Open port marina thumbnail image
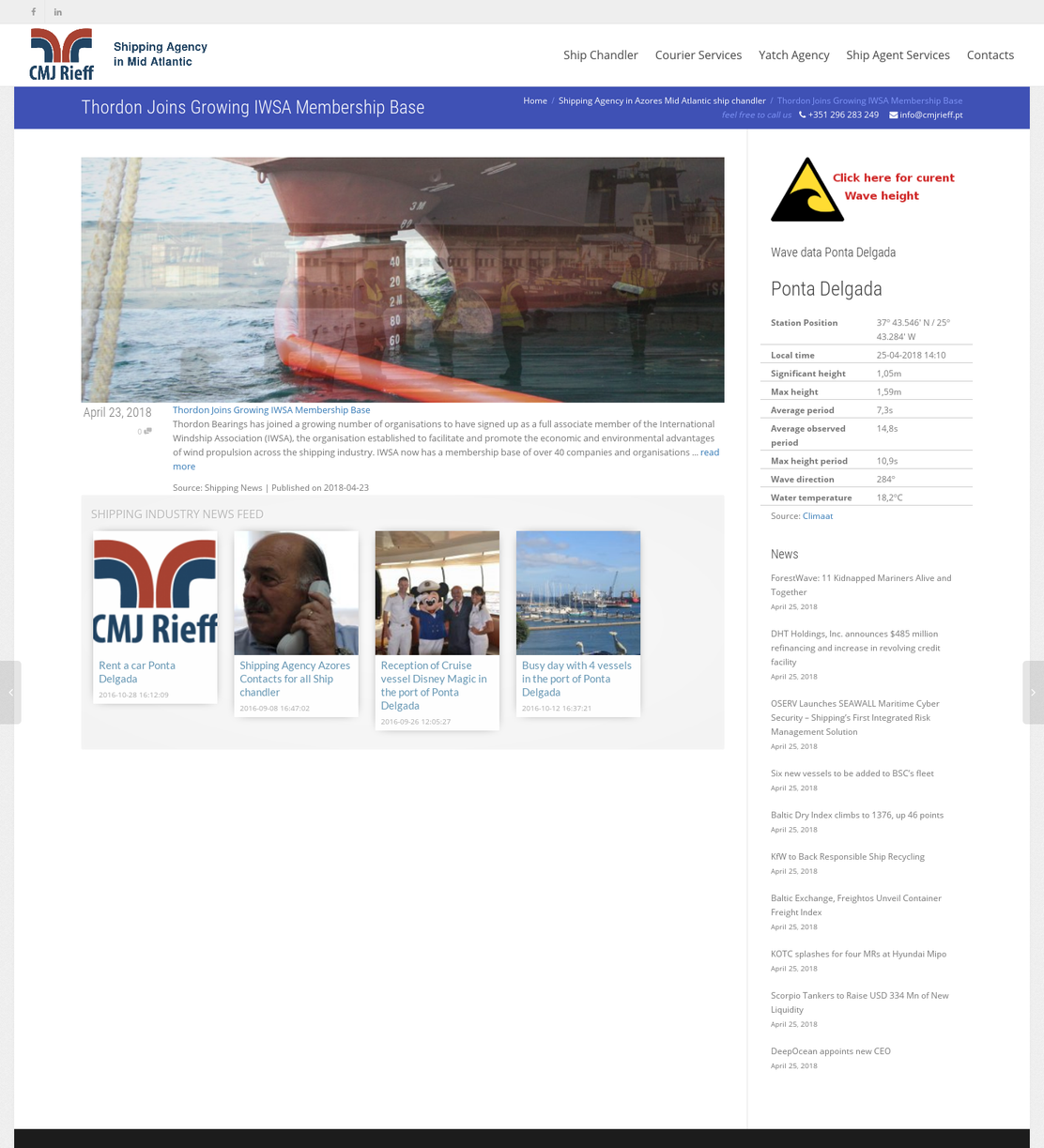The width and height of the screenshot is (1044, 1148). (x=578, y=592)
